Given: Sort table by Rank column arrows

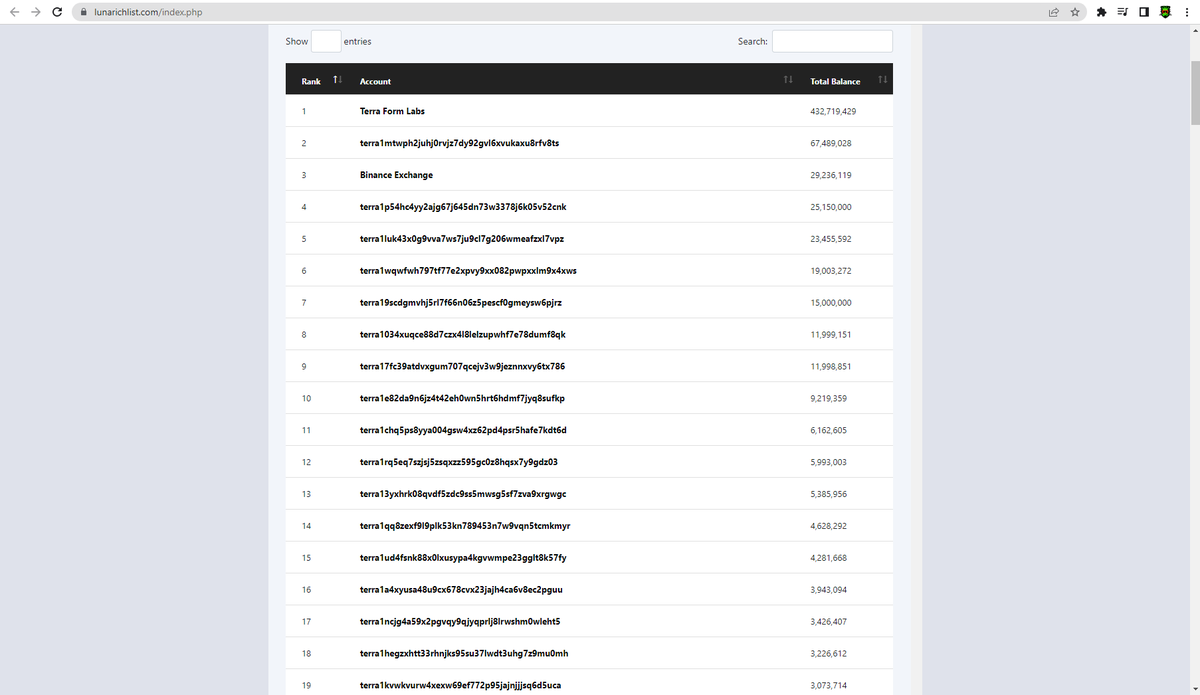Looking at the screenshot, I should tap(337, 80).
